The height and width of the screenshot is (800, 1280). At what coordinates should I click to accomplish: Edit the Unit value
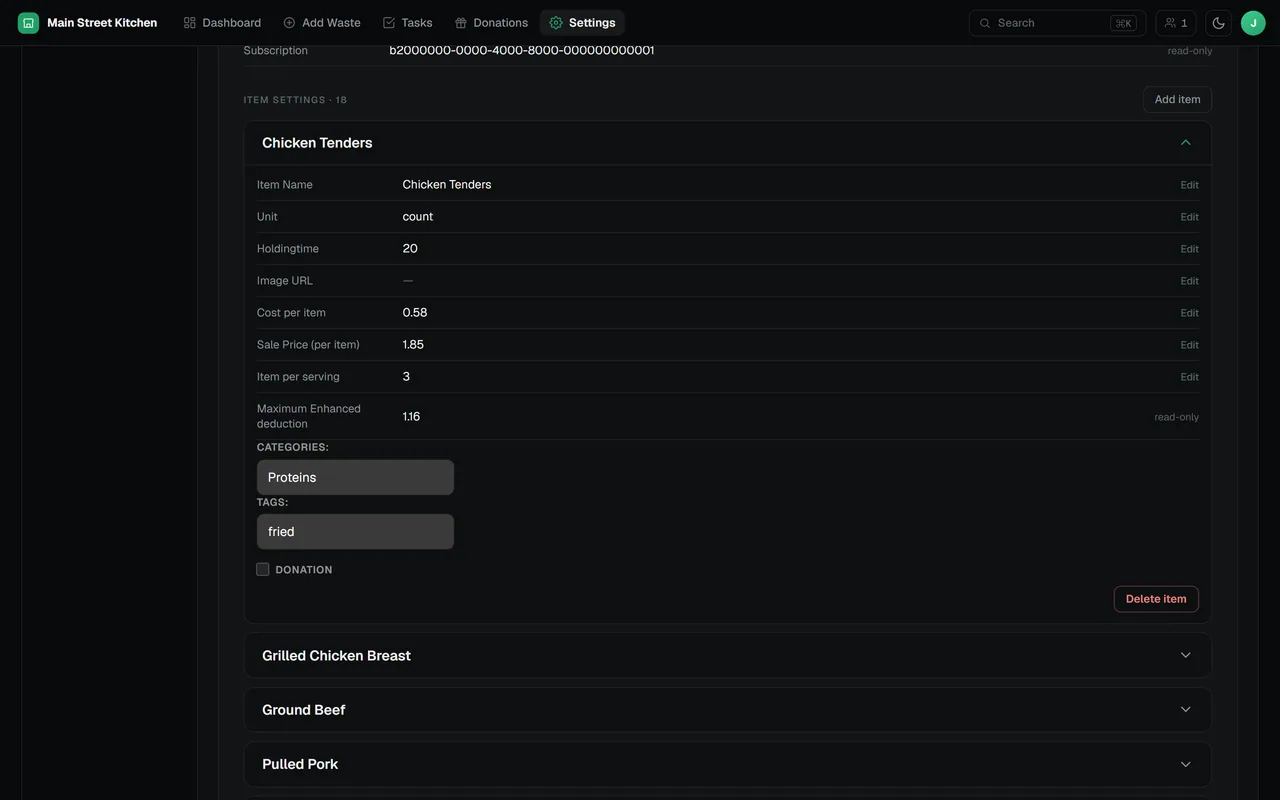1189,217
